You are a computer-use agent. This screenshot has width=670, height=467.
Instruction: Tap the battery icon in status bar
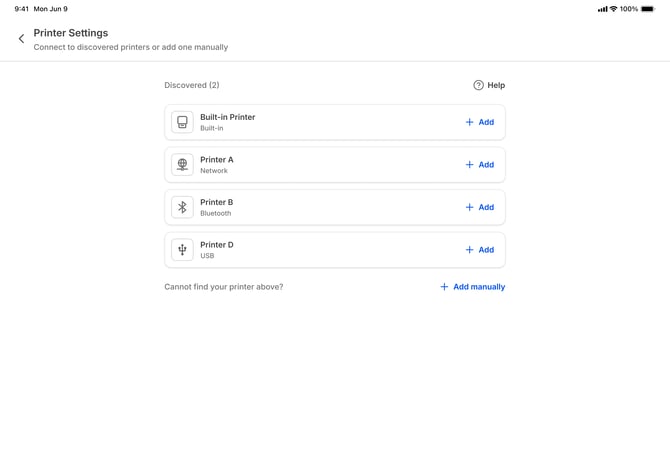(x=648, y=9)
